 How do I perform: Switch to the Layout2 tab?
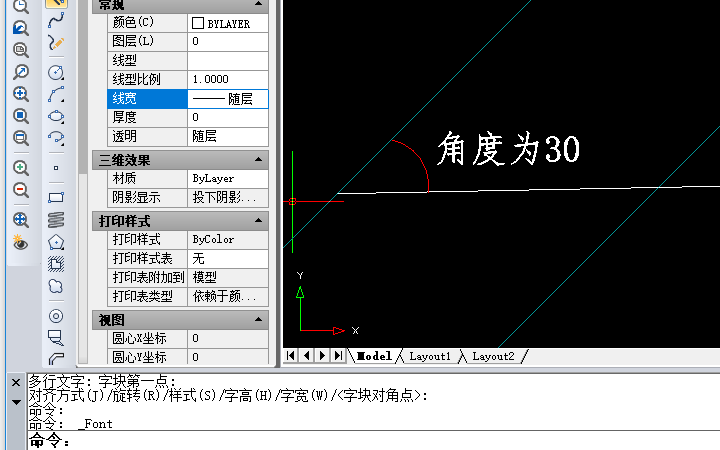click(x=493, y=356)
